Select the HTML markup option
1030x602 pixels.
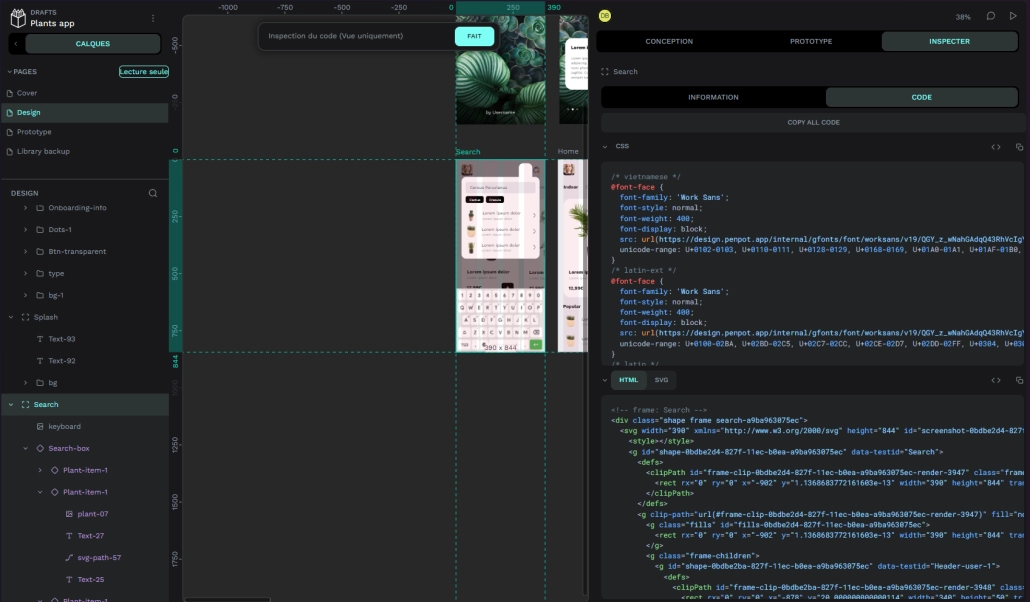(628, 380)
